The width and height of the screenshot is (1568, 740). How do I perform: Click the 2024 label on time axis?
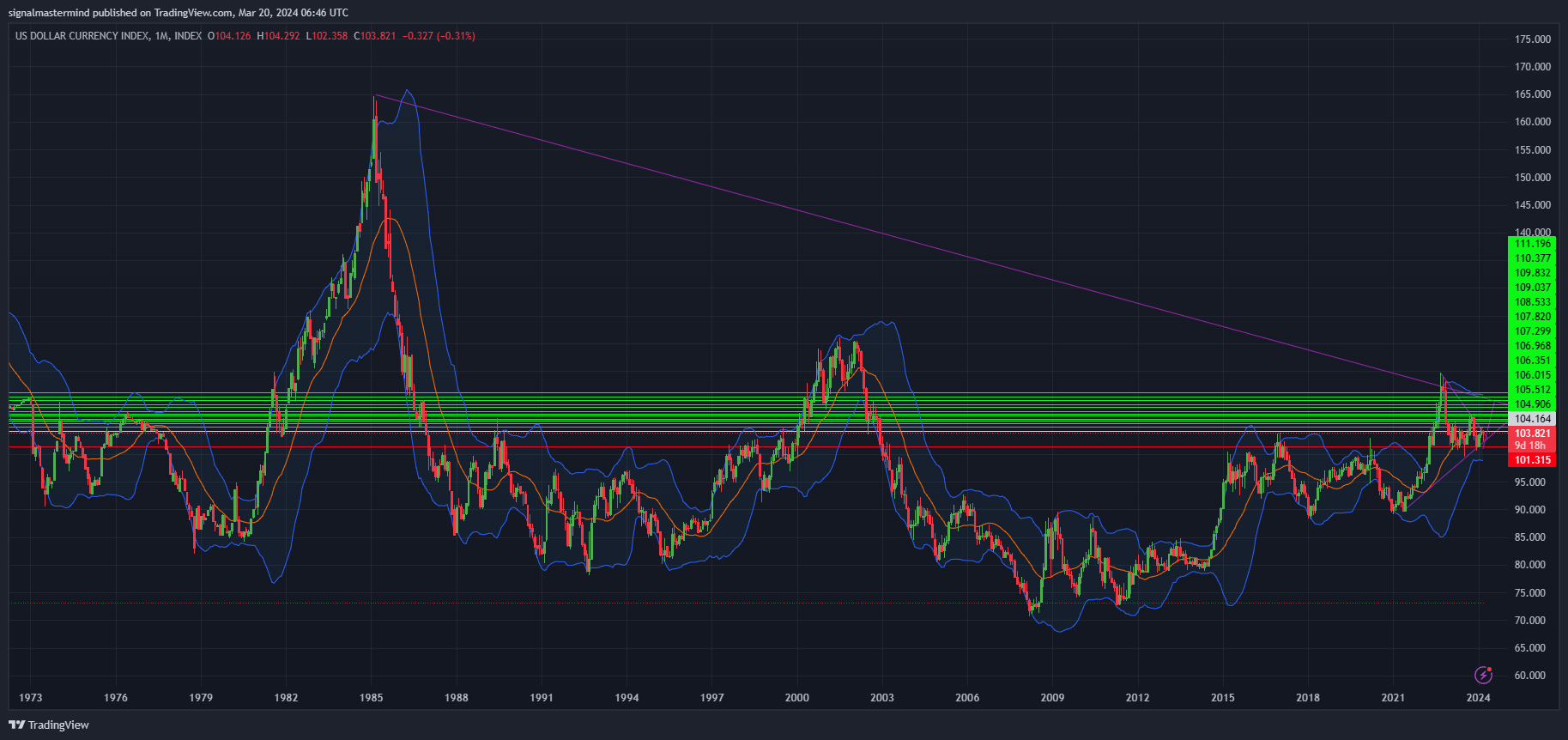(1479, 698)
